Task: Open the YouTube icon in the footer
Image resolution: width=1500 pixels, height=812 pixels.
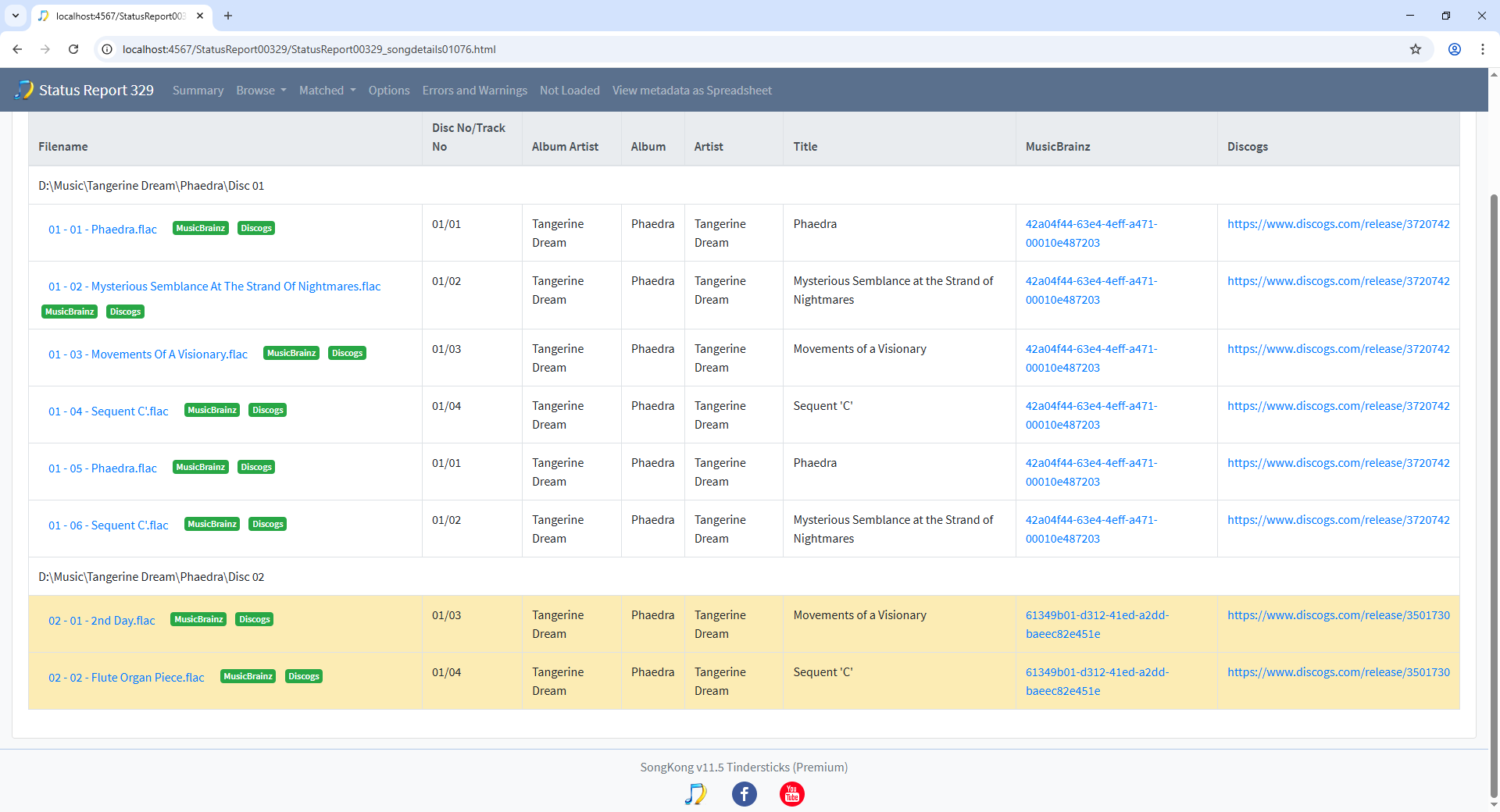Action: (792, 794)
